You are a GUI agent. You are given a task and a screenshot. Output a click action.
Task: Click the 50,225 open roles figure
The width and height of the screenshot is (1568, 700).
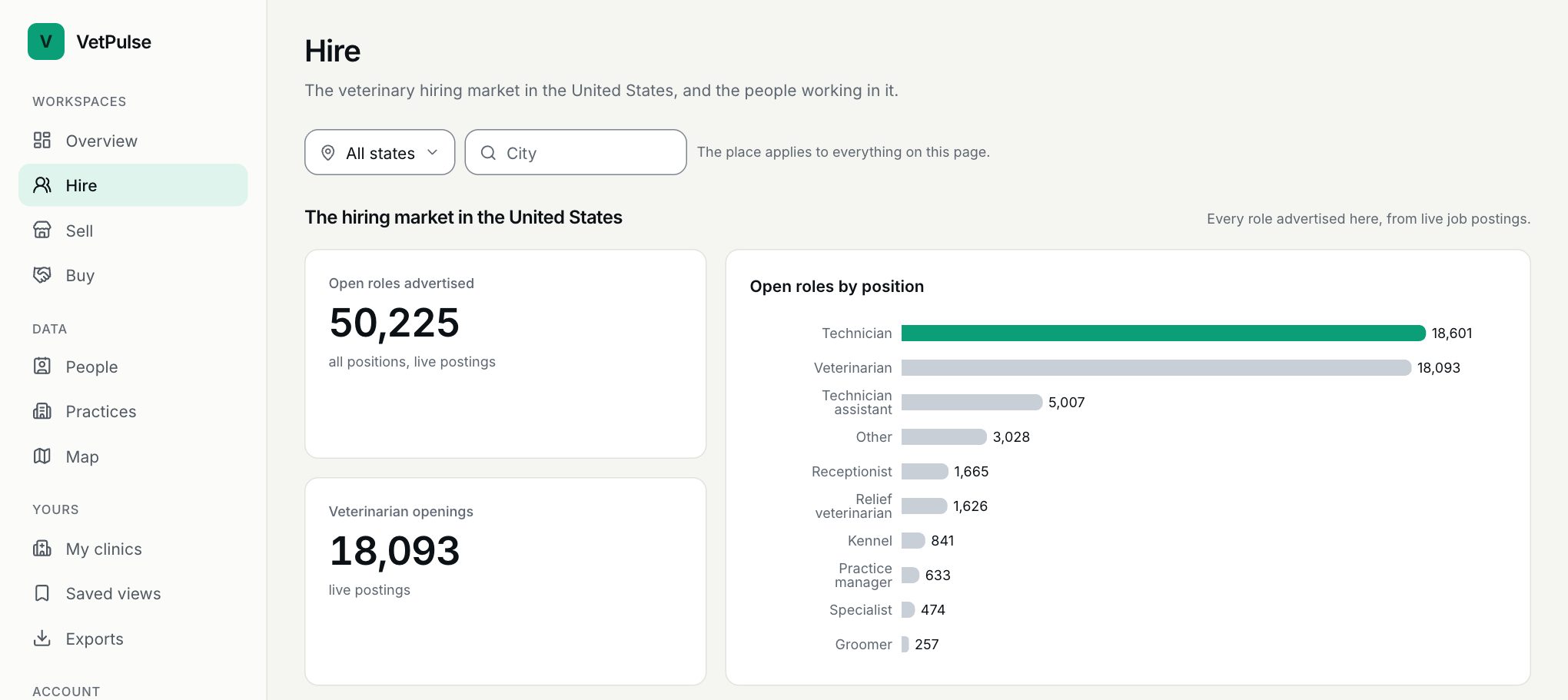[394, 323]
